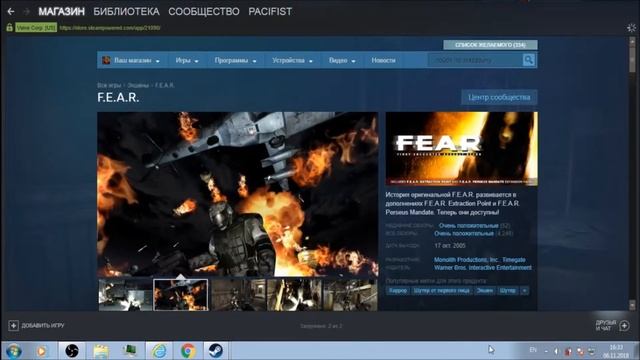Click the Steam taskbar icon

click(x=216, y=351)
